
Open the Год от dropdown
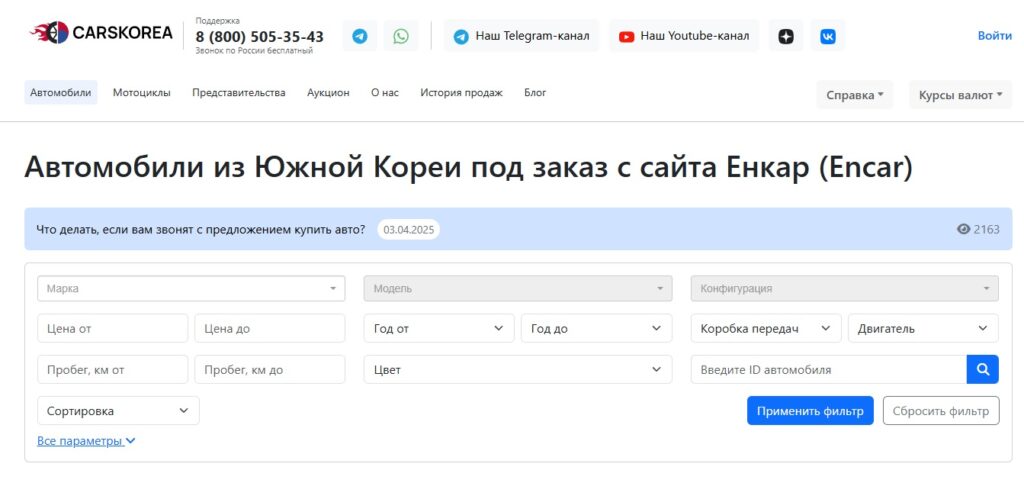pyautogui.click(x=439, y=328)
